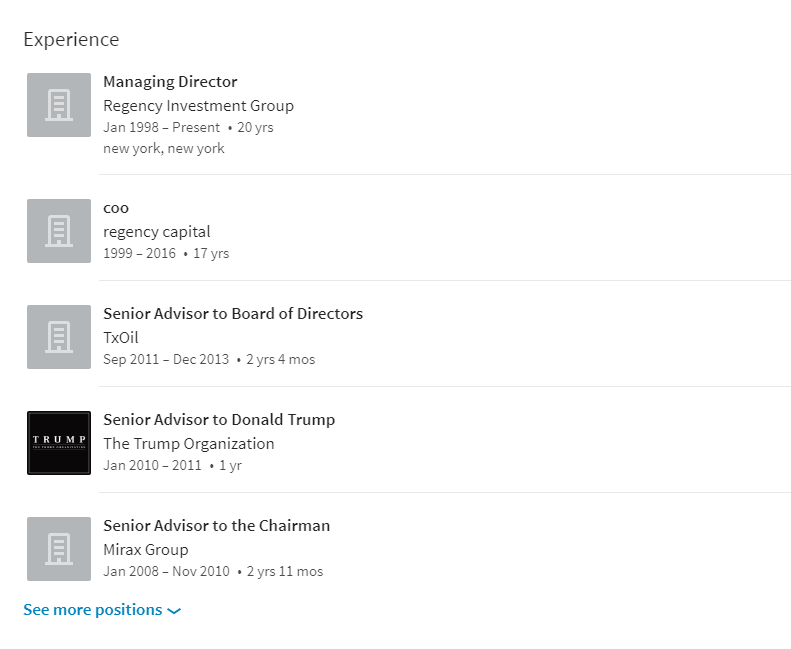Open Senior Advisor to Donald Trump entry
791x649 pixels.
pos(219,420)
